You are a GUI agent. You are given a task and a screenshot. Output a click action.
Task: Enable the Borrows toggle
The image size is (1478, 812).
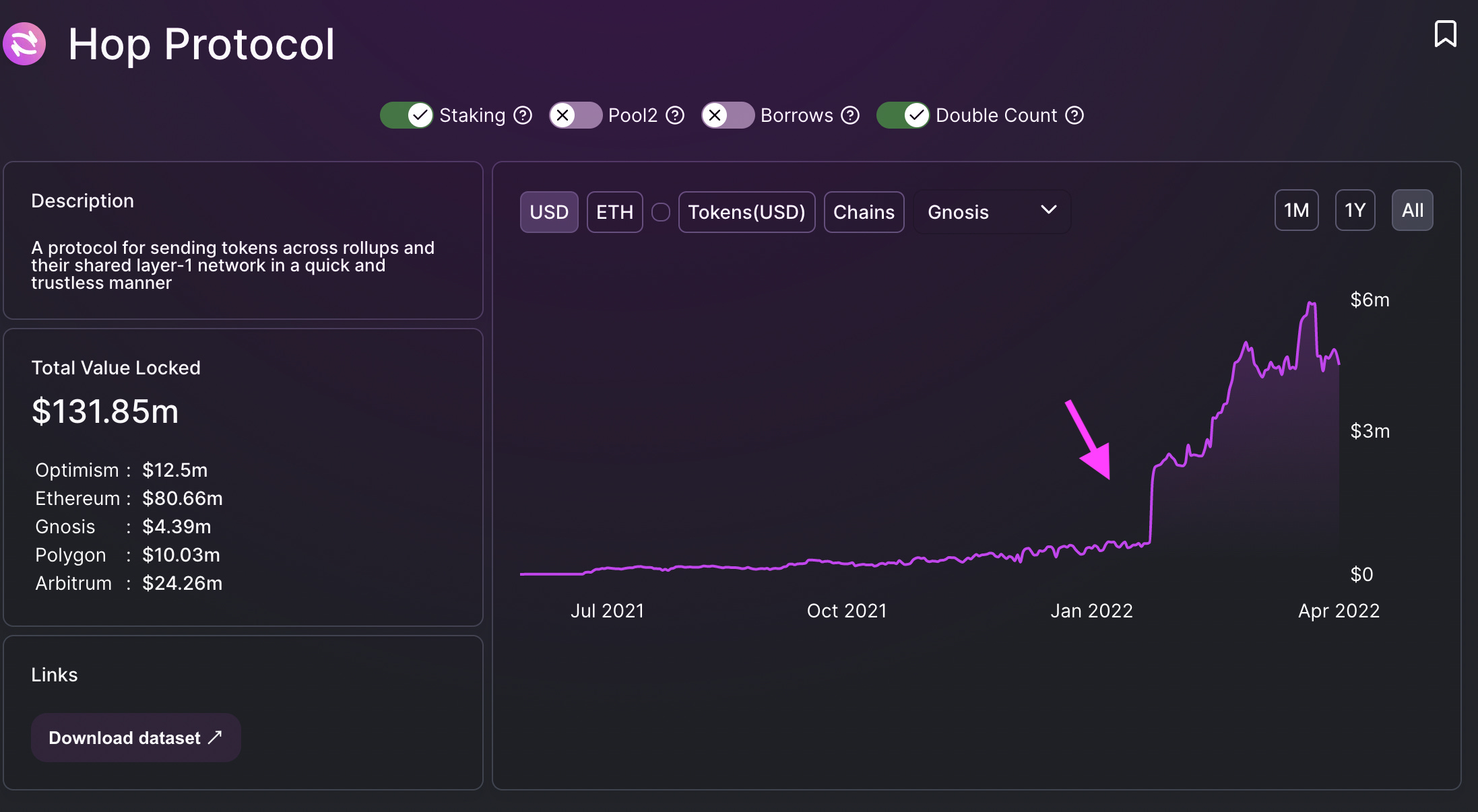(728, 116)
